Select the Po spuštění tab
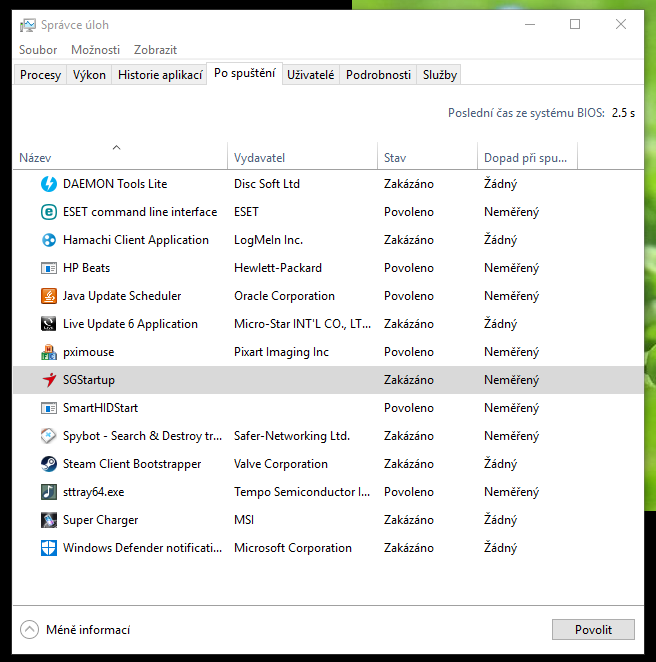Screen dimensions: 656x662 pos(244,73)
